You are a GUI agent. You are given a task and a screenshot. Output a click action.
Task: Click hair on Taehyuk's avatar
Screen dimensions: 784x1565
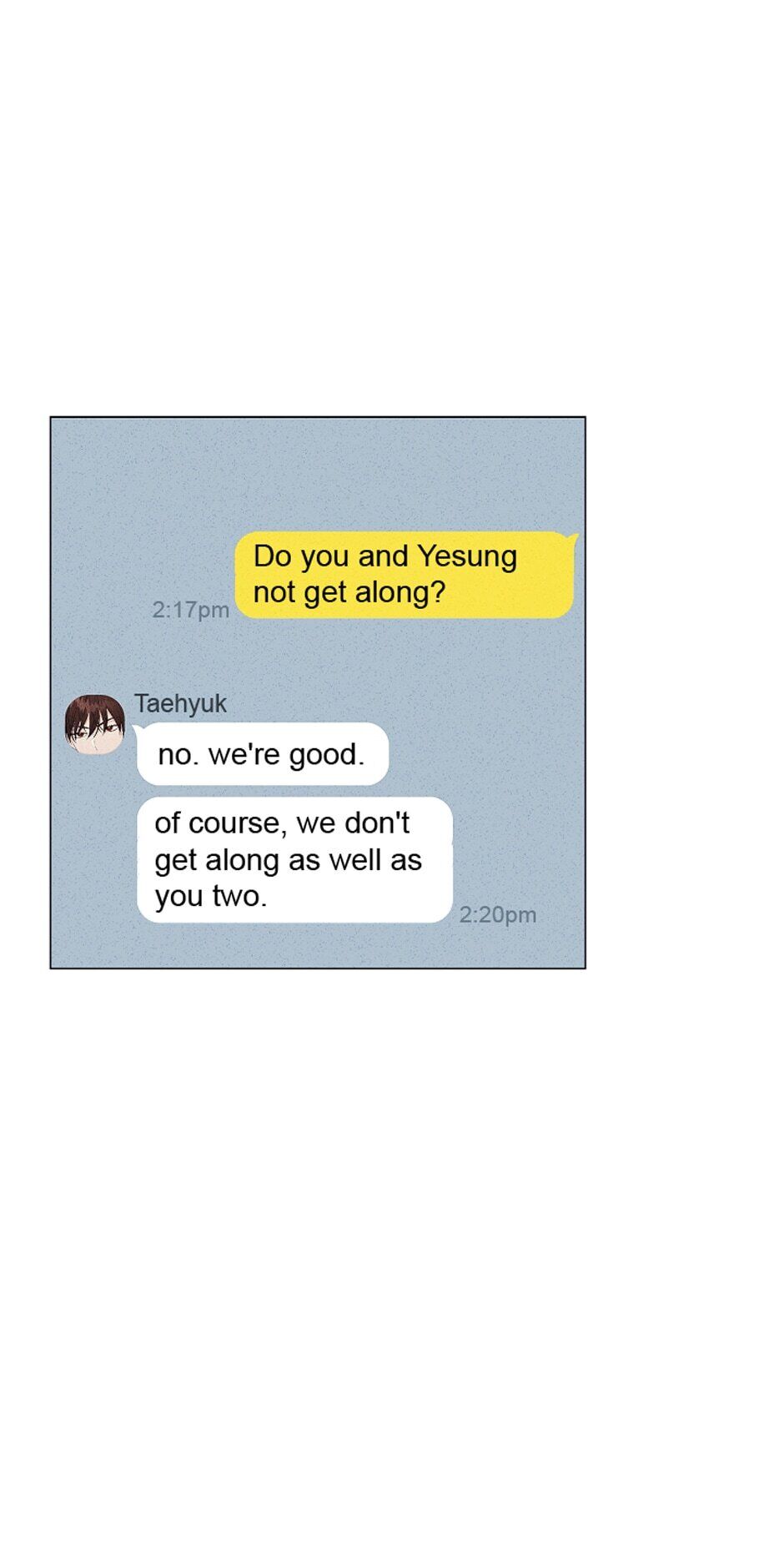(x=93, y=707)
